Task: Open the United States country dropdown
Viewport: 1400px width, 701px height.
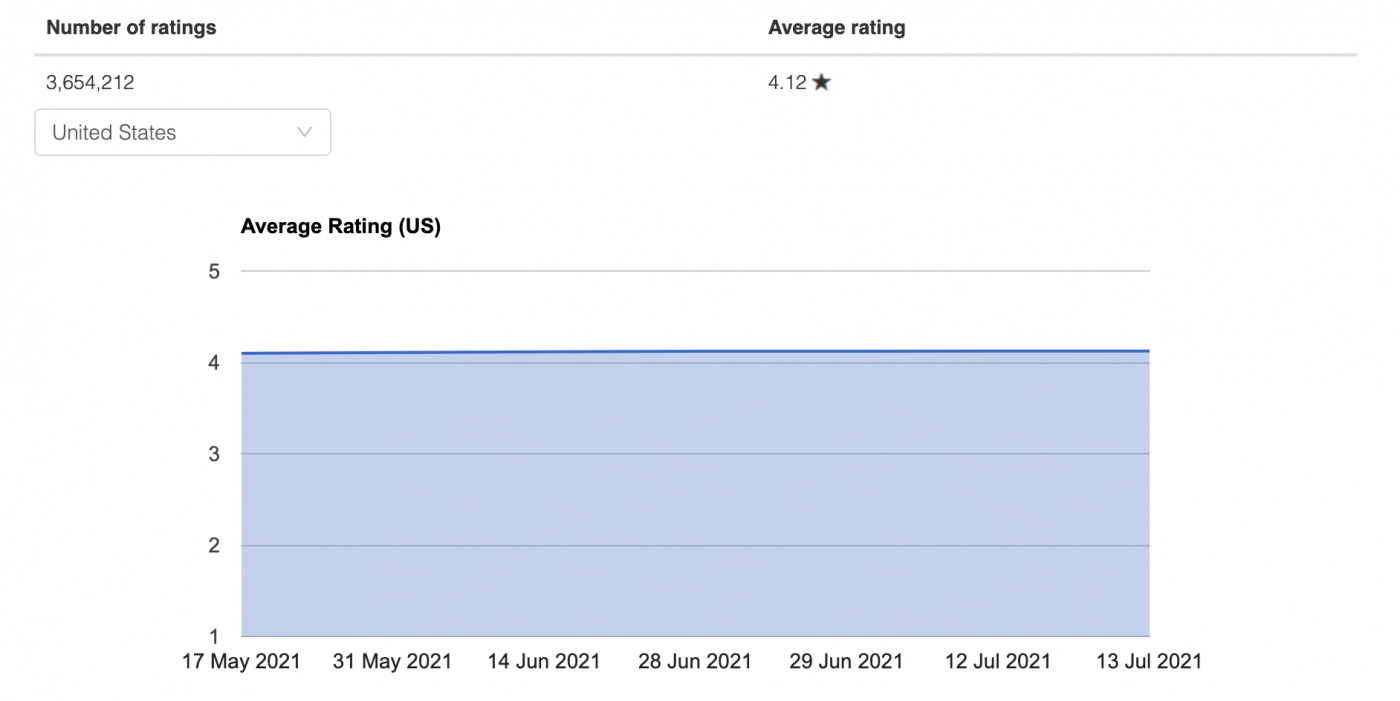Action: tap(182, 131)
